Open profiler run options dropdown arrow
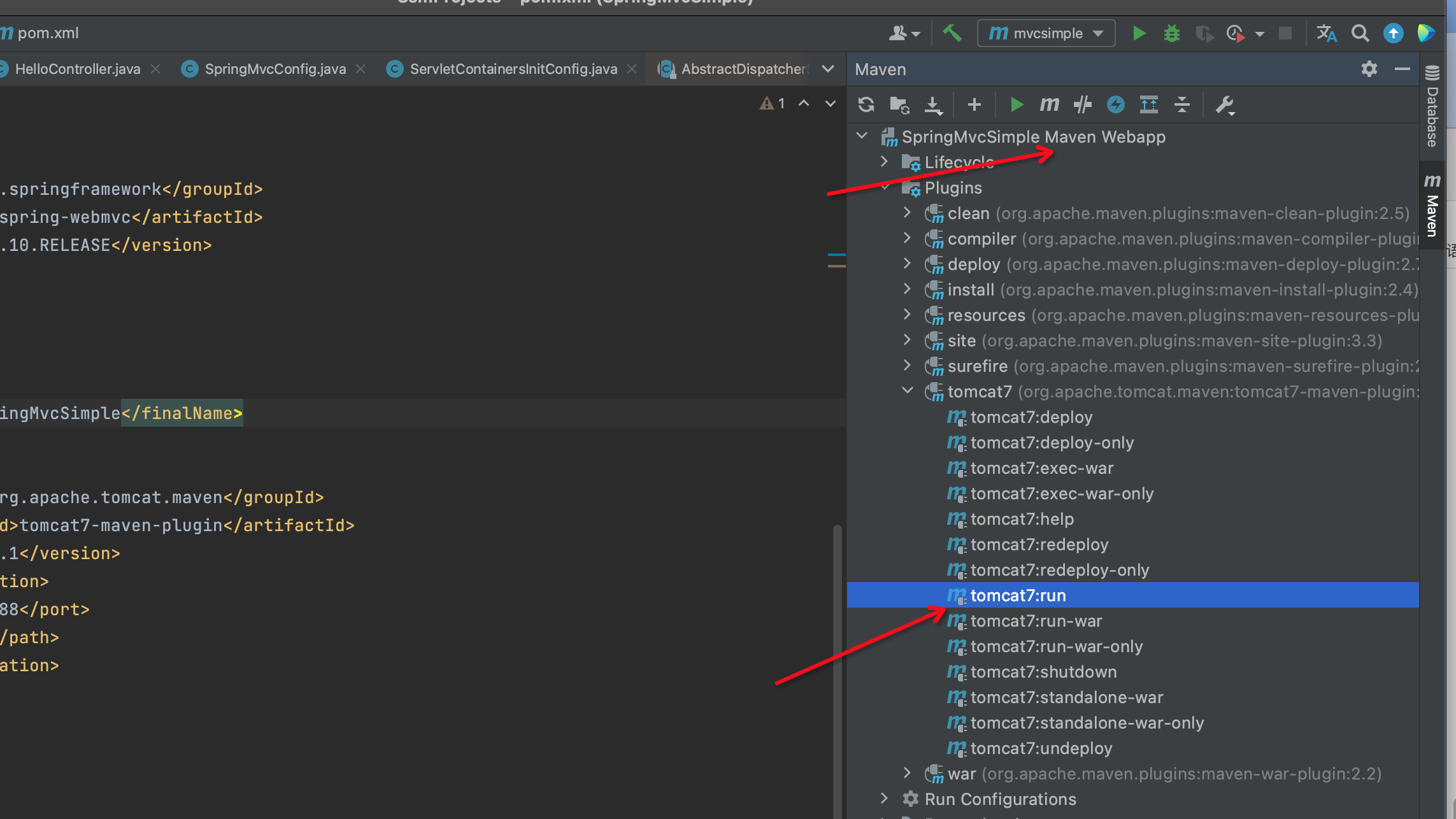 (1259, 34)
